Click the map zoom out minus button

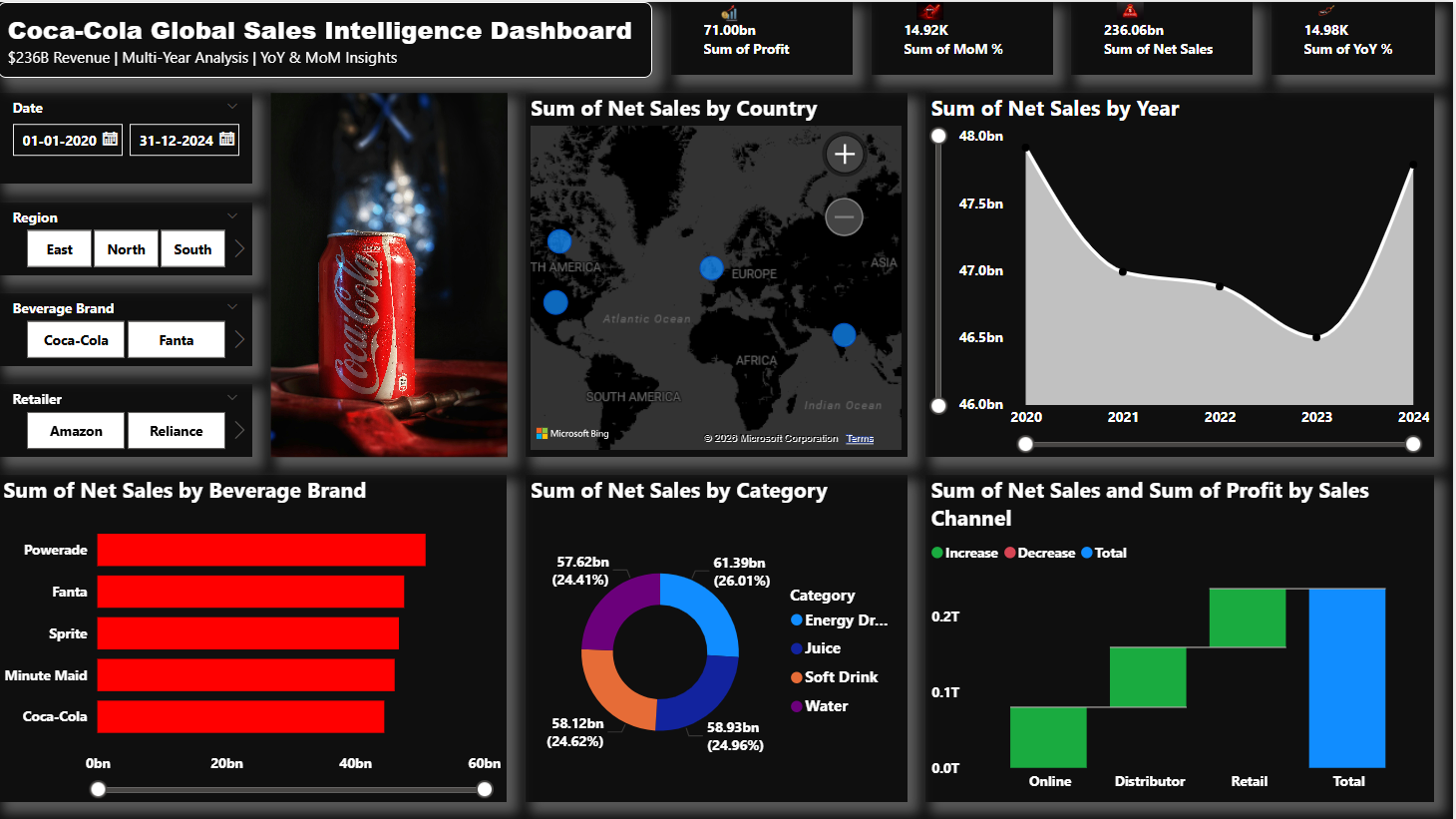(844, 216)
